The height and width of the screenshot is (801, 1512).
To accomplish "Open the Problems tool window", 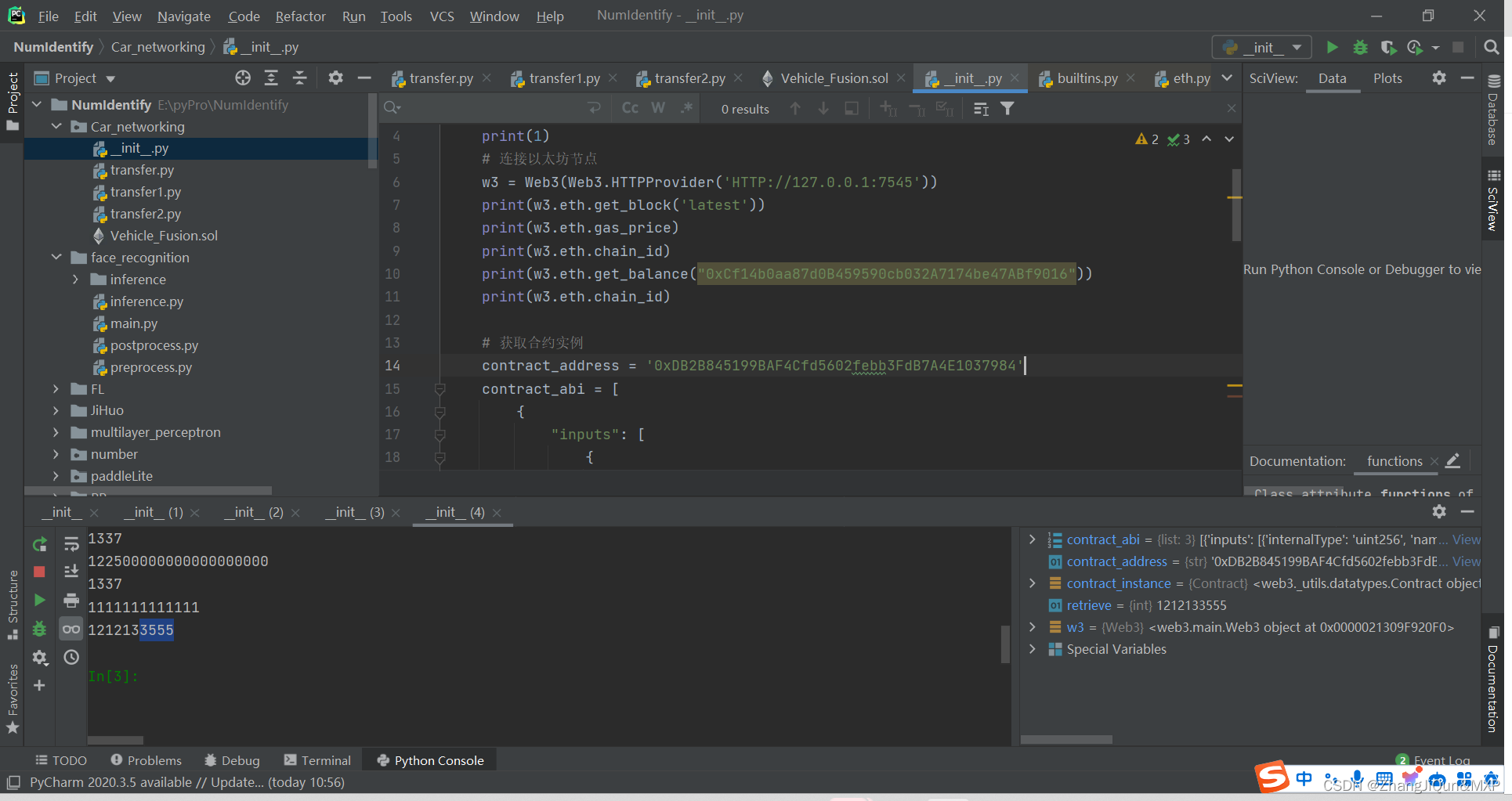I will click(146, 760).
